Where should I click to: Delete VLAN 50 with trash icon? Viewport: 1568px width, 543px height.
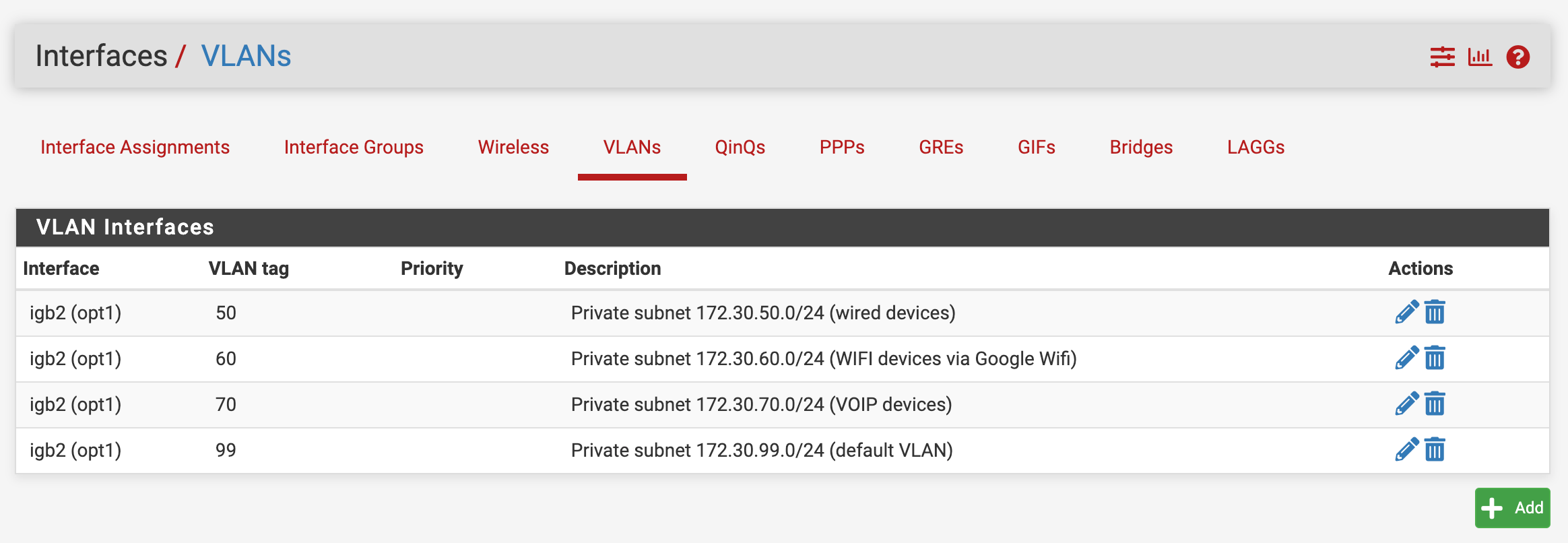tap(1435, 313)
